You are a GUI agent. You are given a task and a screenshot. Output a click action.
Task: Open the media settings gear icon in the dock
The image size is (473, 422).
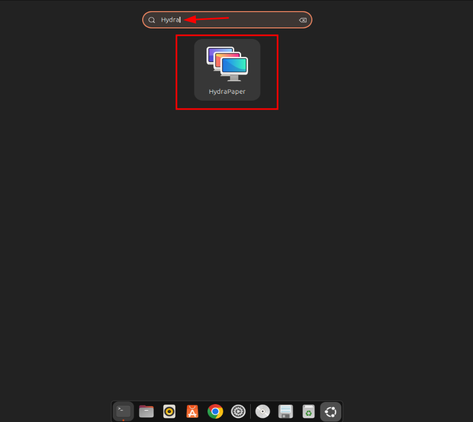point(238,411)
